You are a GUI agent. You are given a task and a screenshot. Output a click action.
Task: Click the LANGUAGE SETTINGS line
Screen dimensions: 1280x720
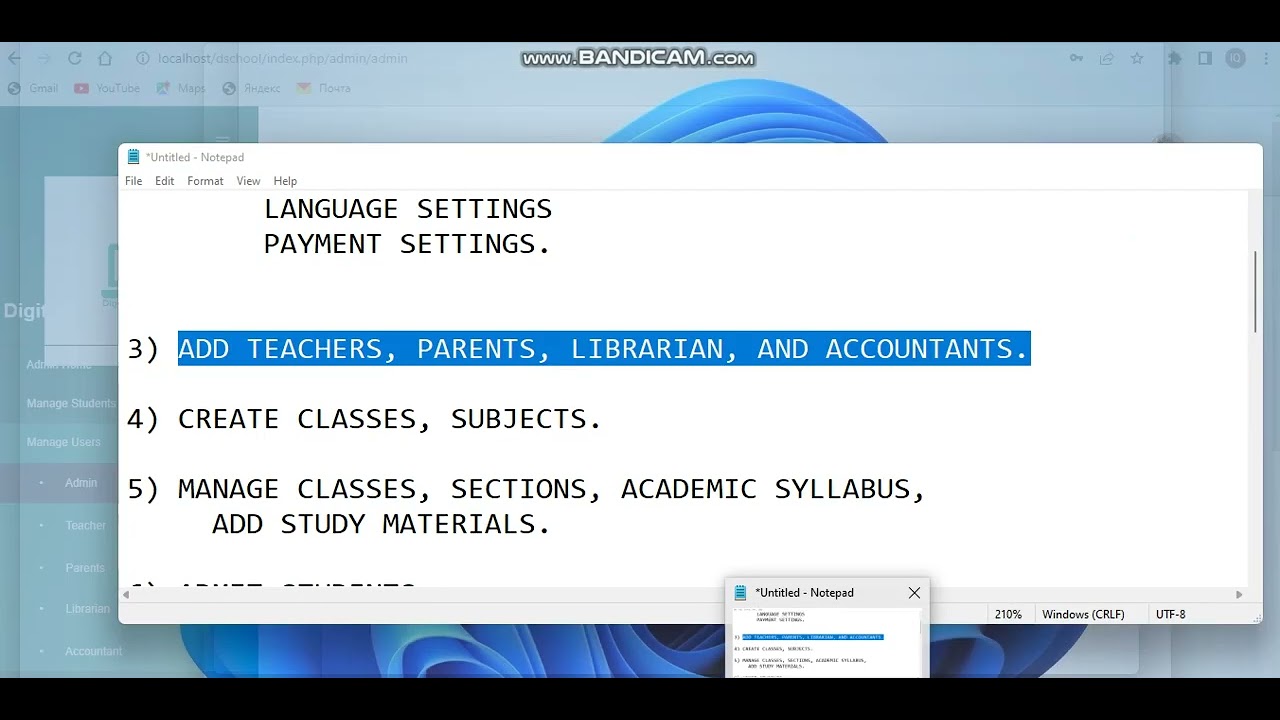408,209
